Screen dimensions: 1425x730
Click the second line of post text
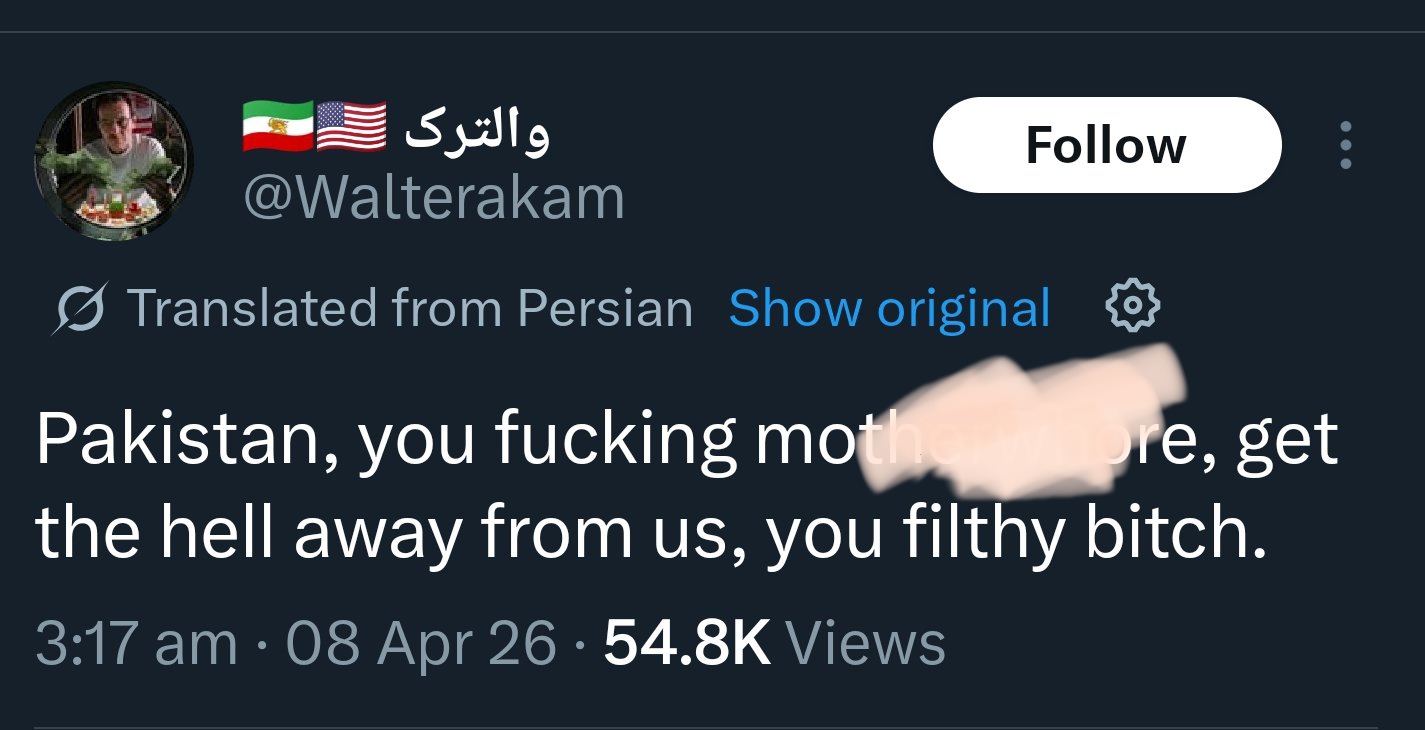coord(650,534)
